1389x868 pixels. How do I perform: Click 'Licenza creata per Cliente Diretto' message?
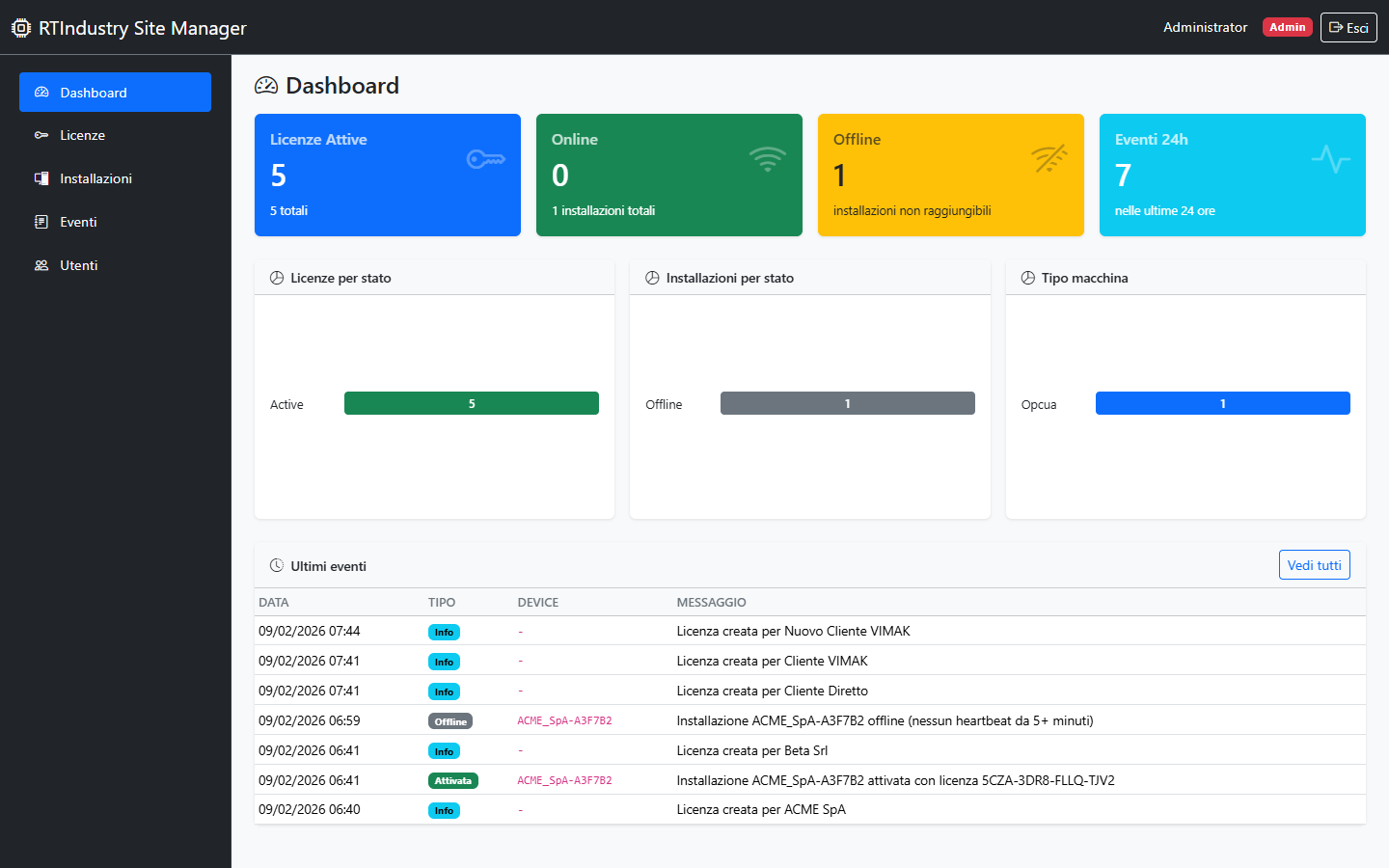[773, 691]
